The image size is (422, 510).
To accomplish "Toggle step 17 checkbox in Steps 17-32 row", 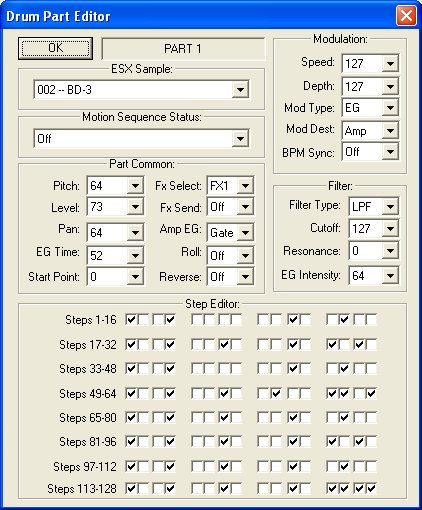I will 131,344.
